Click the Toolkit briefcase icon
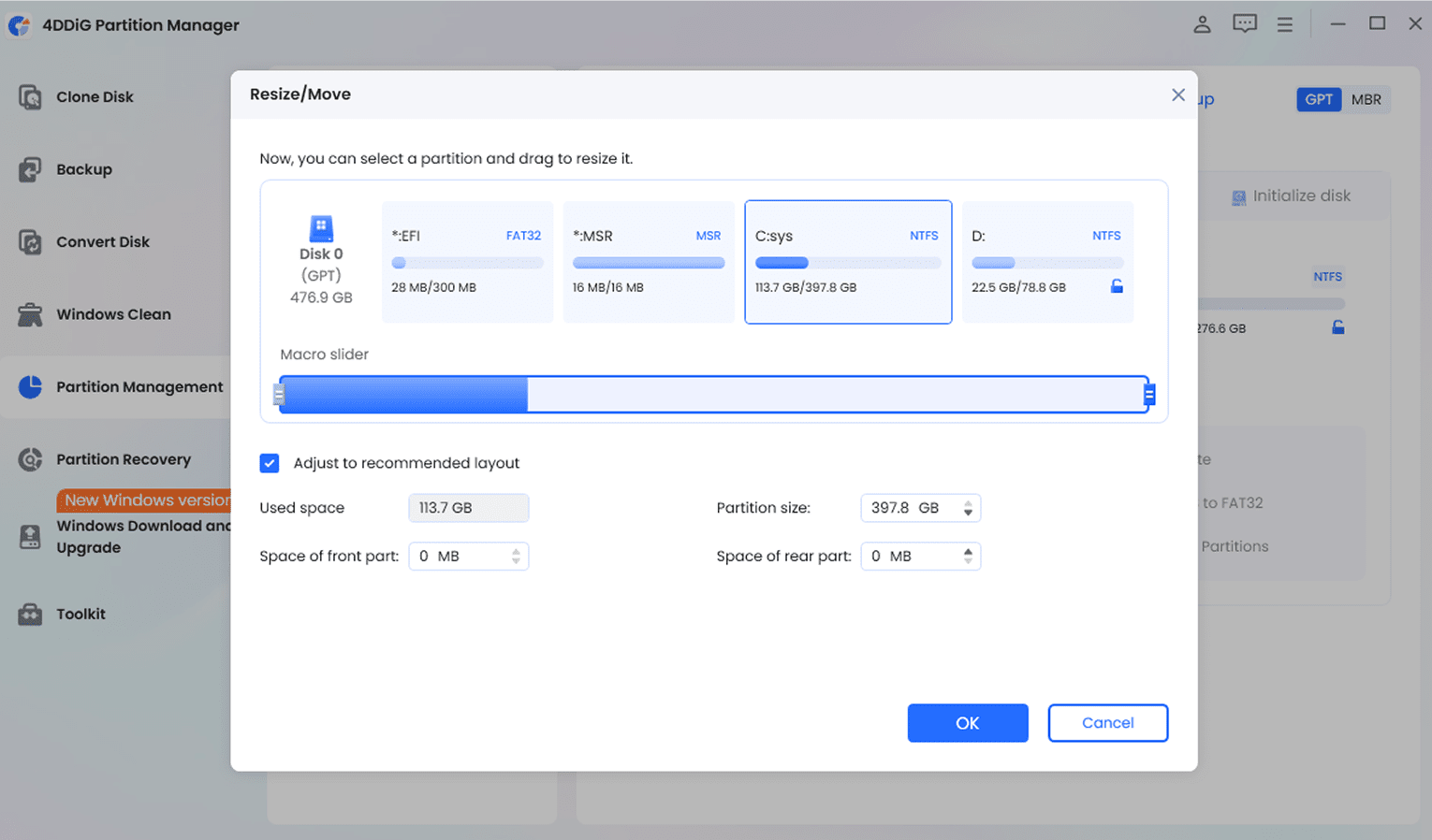 click(30, 614)
